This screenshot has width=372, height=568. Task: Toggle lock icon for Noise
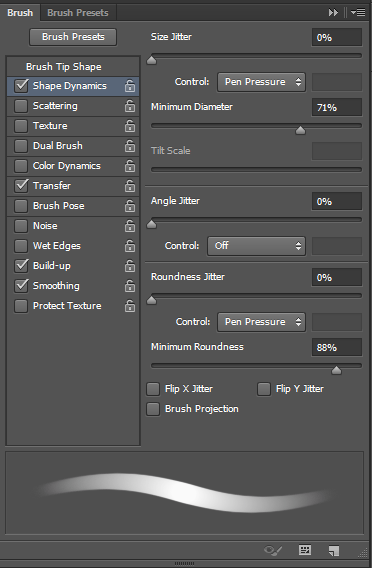coord(130,226)
